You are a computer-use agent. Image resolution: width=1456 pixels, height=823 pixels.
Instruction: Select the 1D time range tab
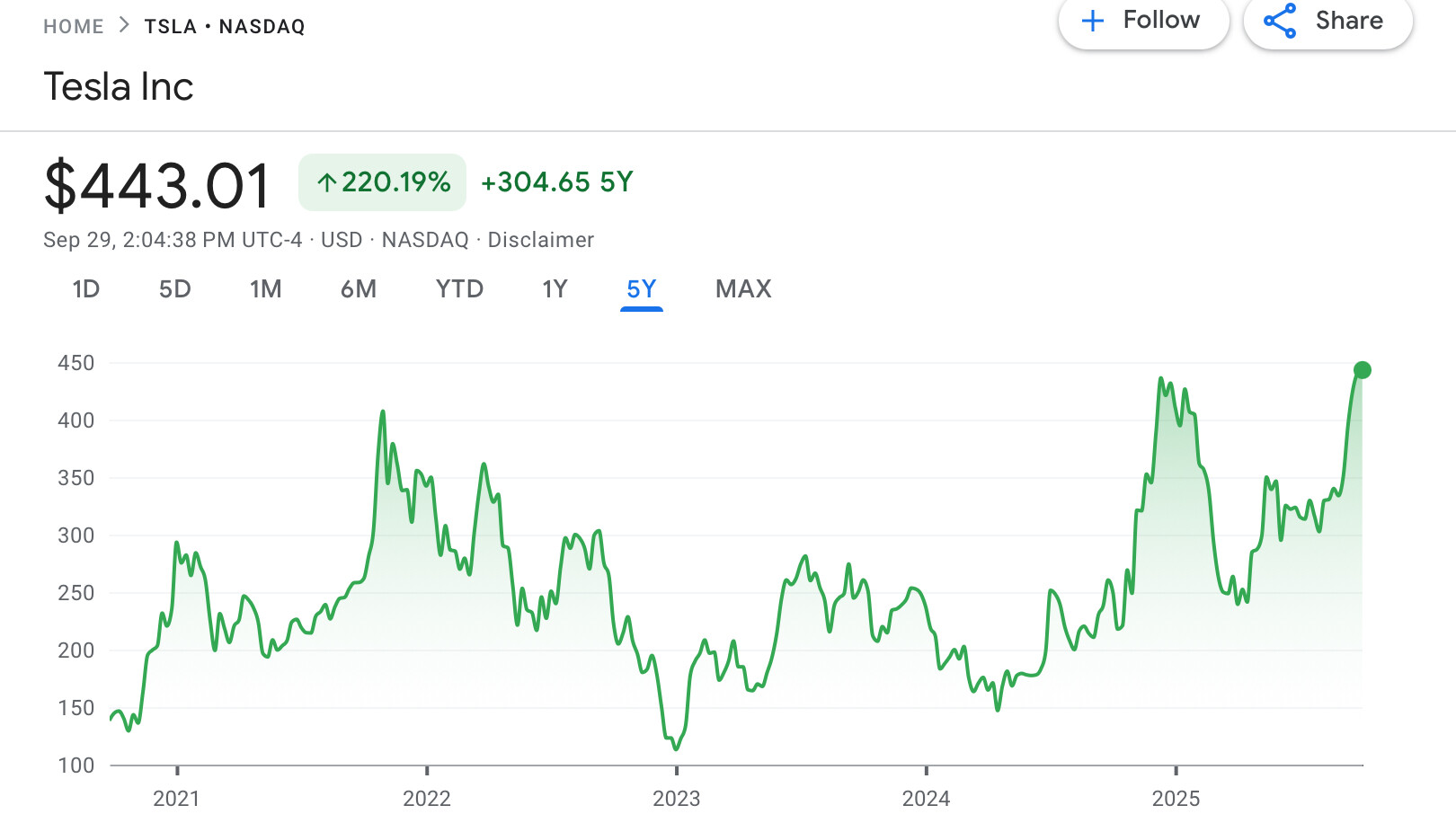click(x=85, y=289)
